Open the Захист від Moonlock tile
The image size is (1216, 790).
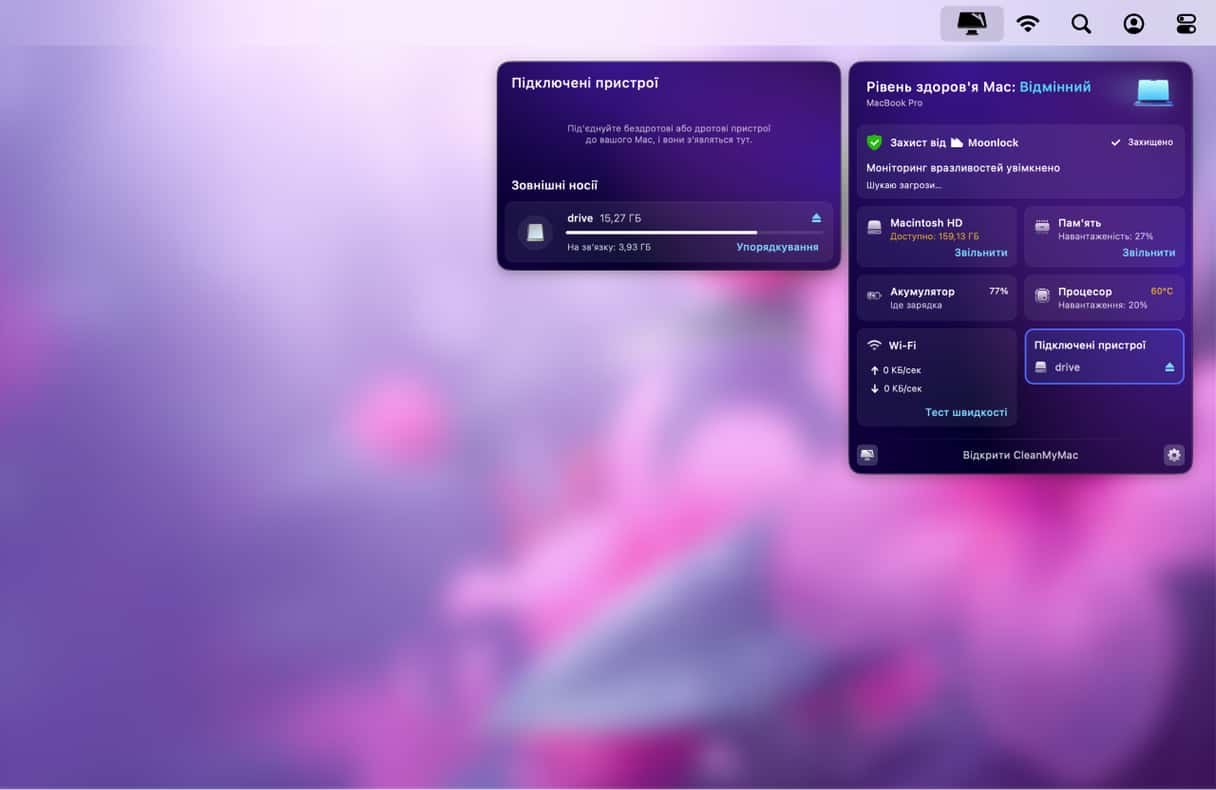tap(1020, 161)
